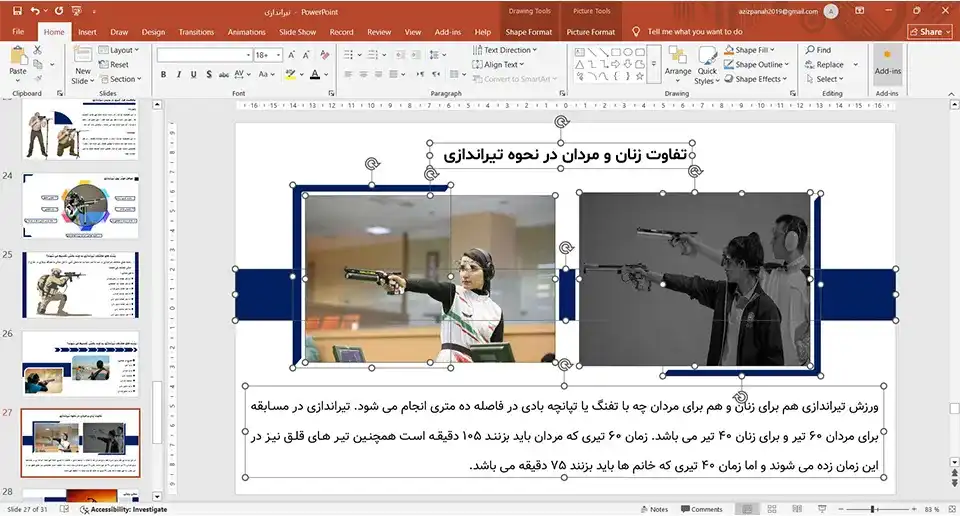Click the bullets list icon
The height and width of the screenshot is (516, 960).
(x=348, y=55)
